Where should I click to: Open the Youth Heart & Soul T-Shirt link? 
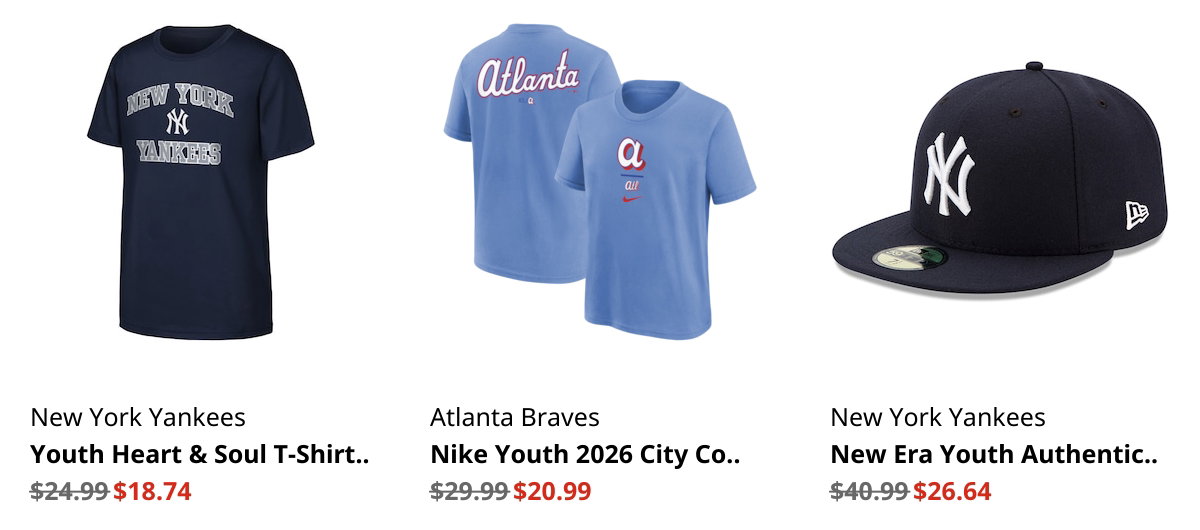[200, 454]
